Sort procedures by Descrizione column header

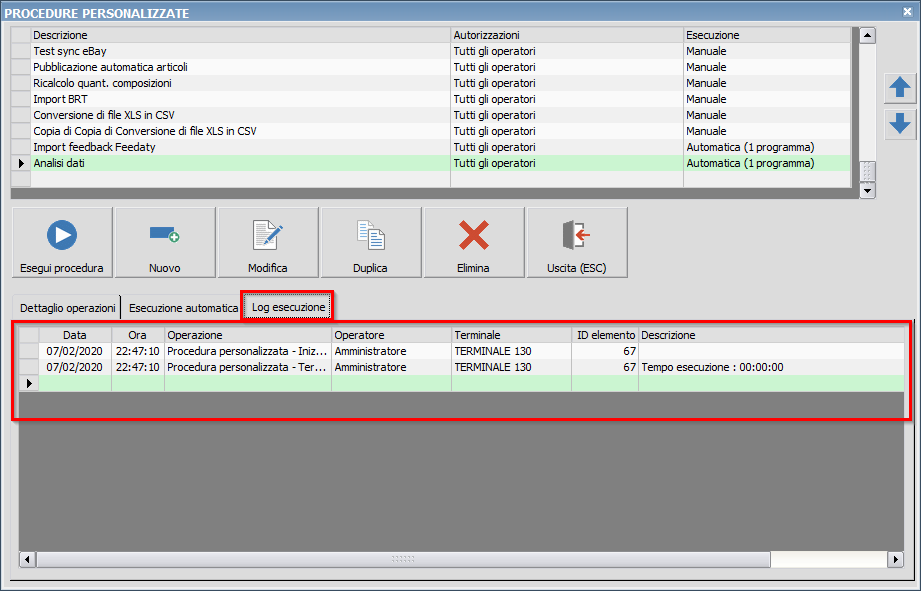[x=241, y=35]
